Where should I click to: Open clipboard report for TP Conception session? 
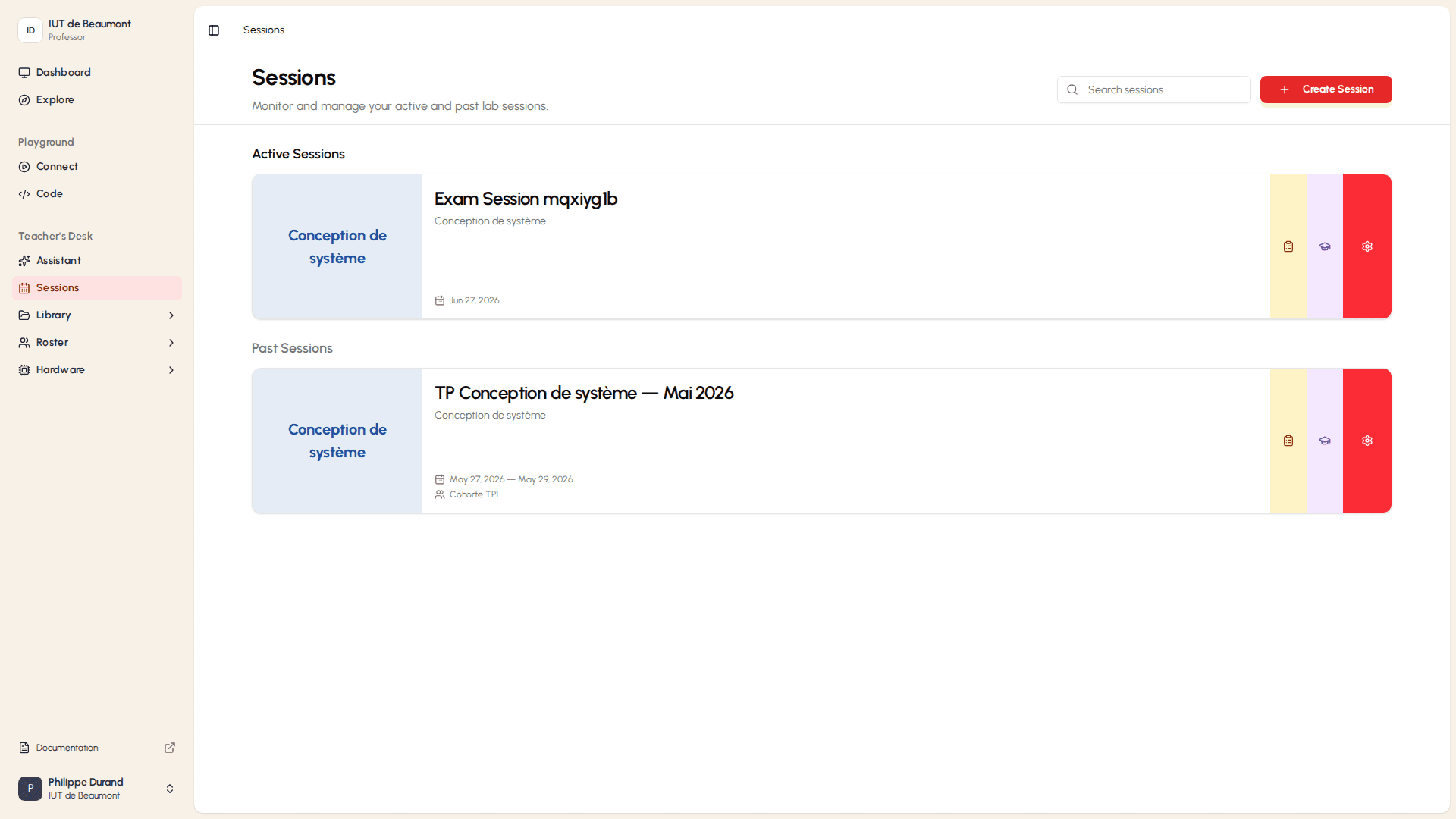click(x=1288, y=441)
